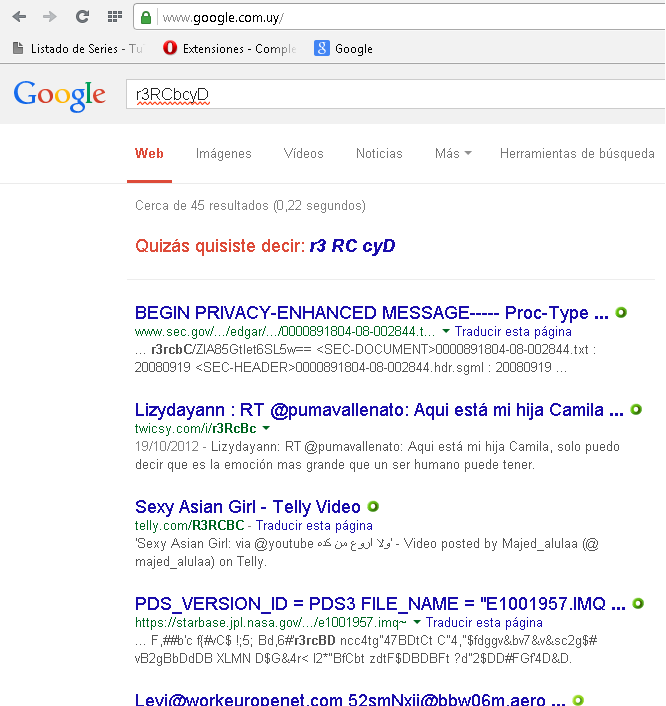Open the Lizydayann RT @pumavallenato result
The height and width of the screenshot is (706, 666).
point(379,410)
